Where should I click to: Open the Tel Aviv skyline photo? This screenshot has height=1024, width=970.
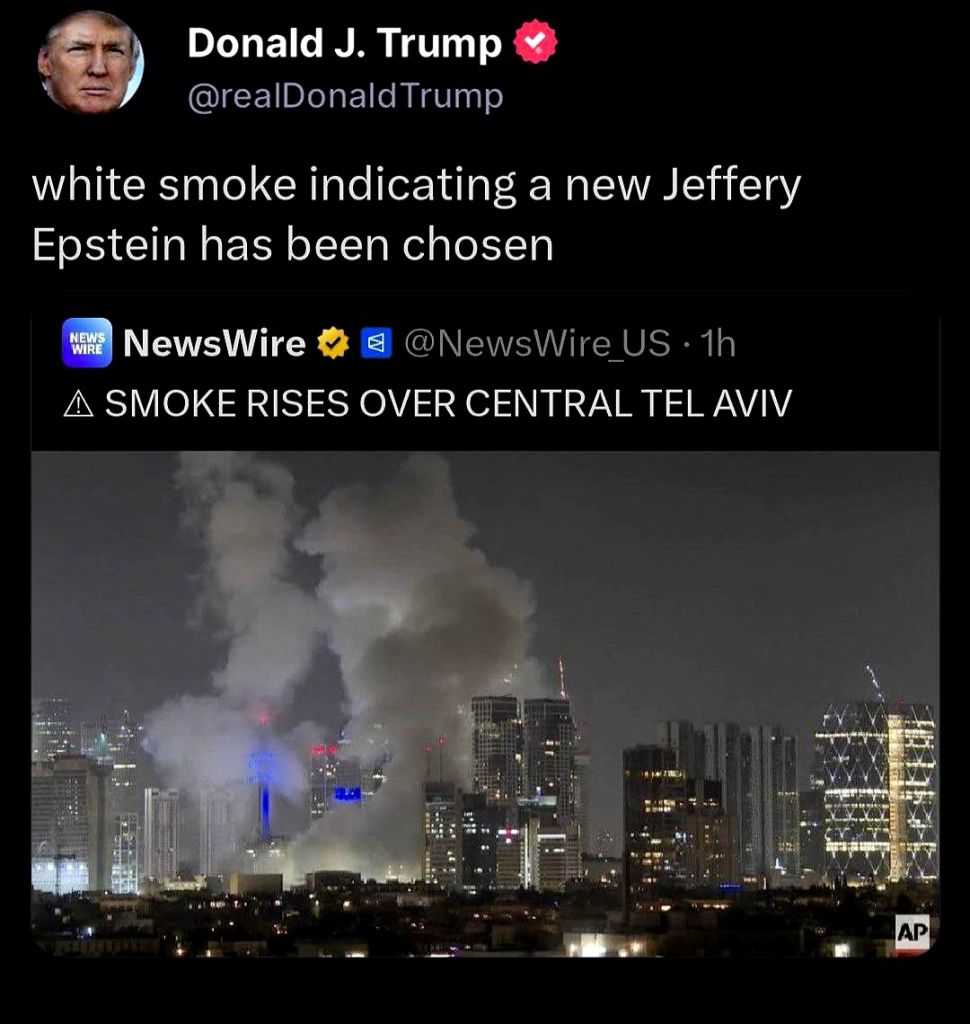click(x=485, y=704)
